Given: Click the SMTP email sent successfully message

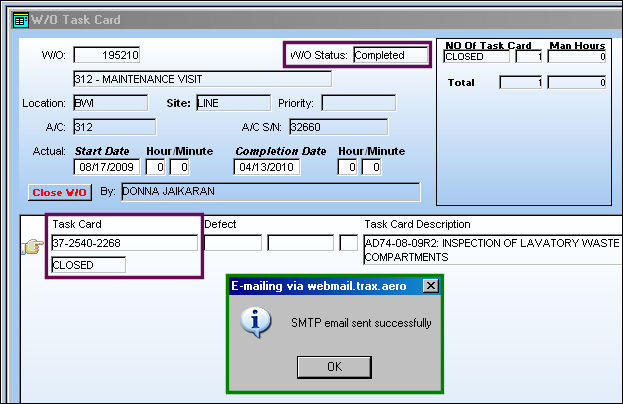Looking at the screenshot, I should coord(361,323).
